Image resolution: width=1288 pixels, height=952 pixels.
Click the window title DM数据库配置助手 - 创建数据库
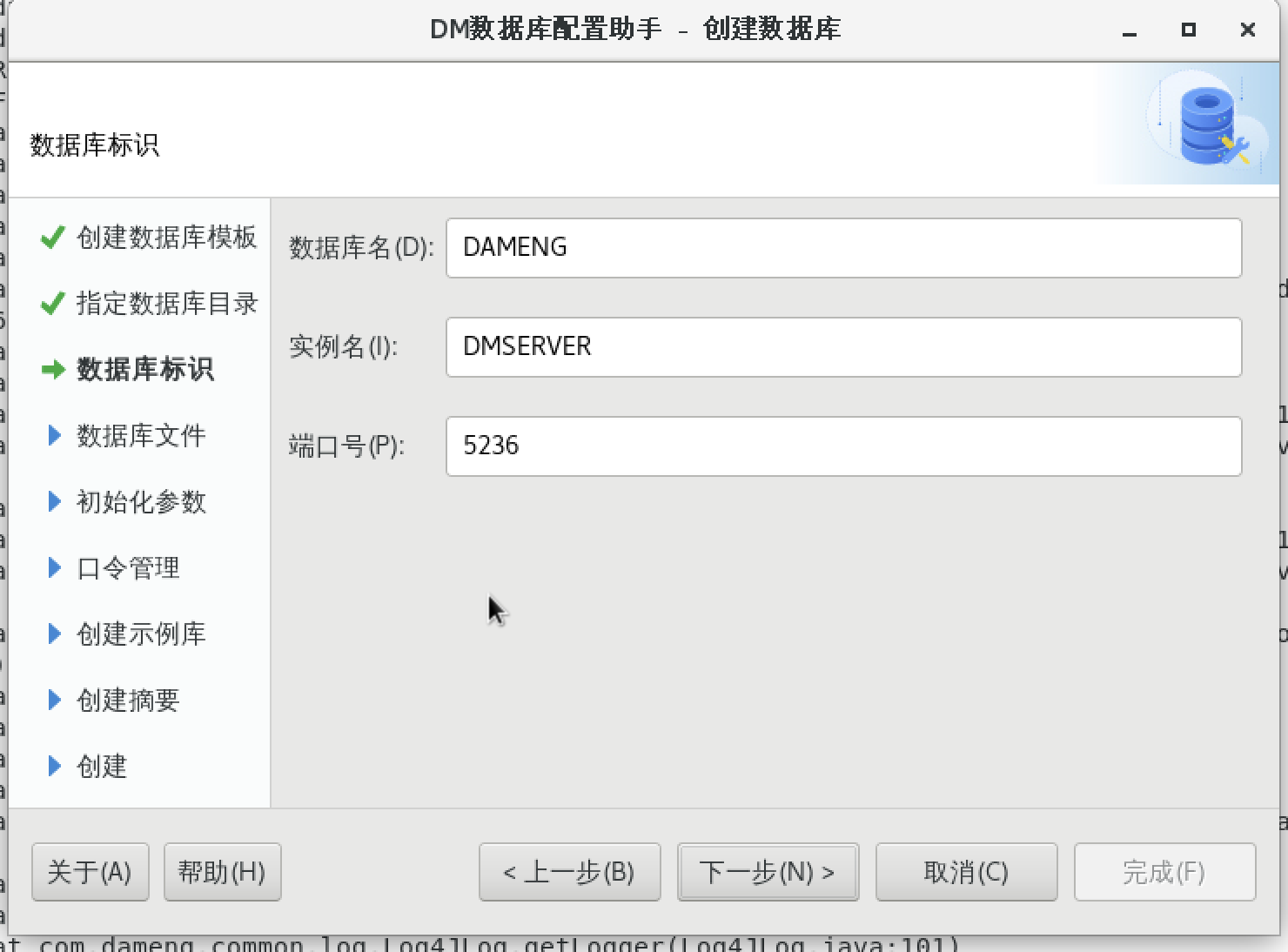(x=635, y=29)
